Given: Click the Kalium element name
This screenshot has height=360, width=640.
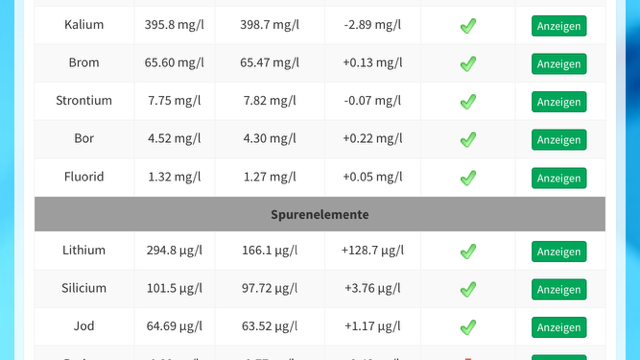Looking at the screenshot, I should coord(84,24).
